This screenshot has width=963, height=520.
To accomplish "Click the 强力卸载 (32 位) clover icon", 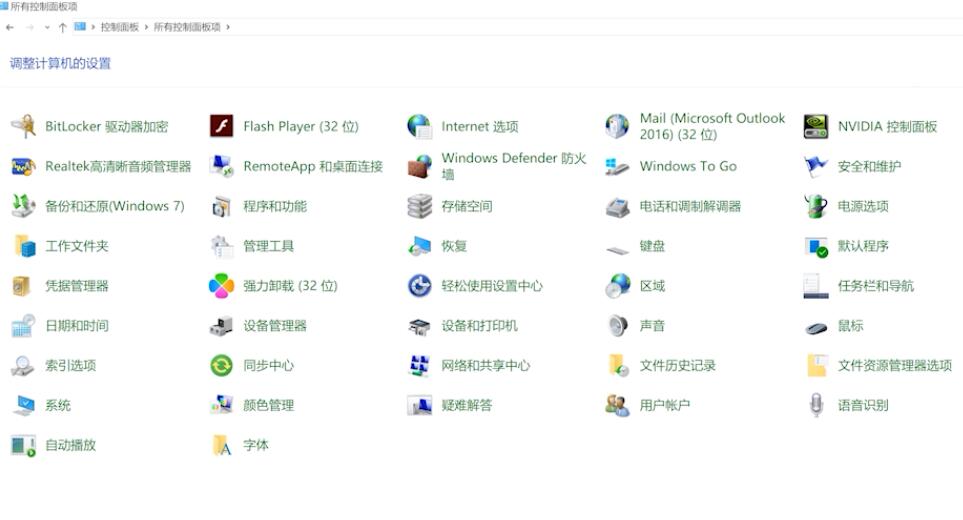I will [221, 286].
